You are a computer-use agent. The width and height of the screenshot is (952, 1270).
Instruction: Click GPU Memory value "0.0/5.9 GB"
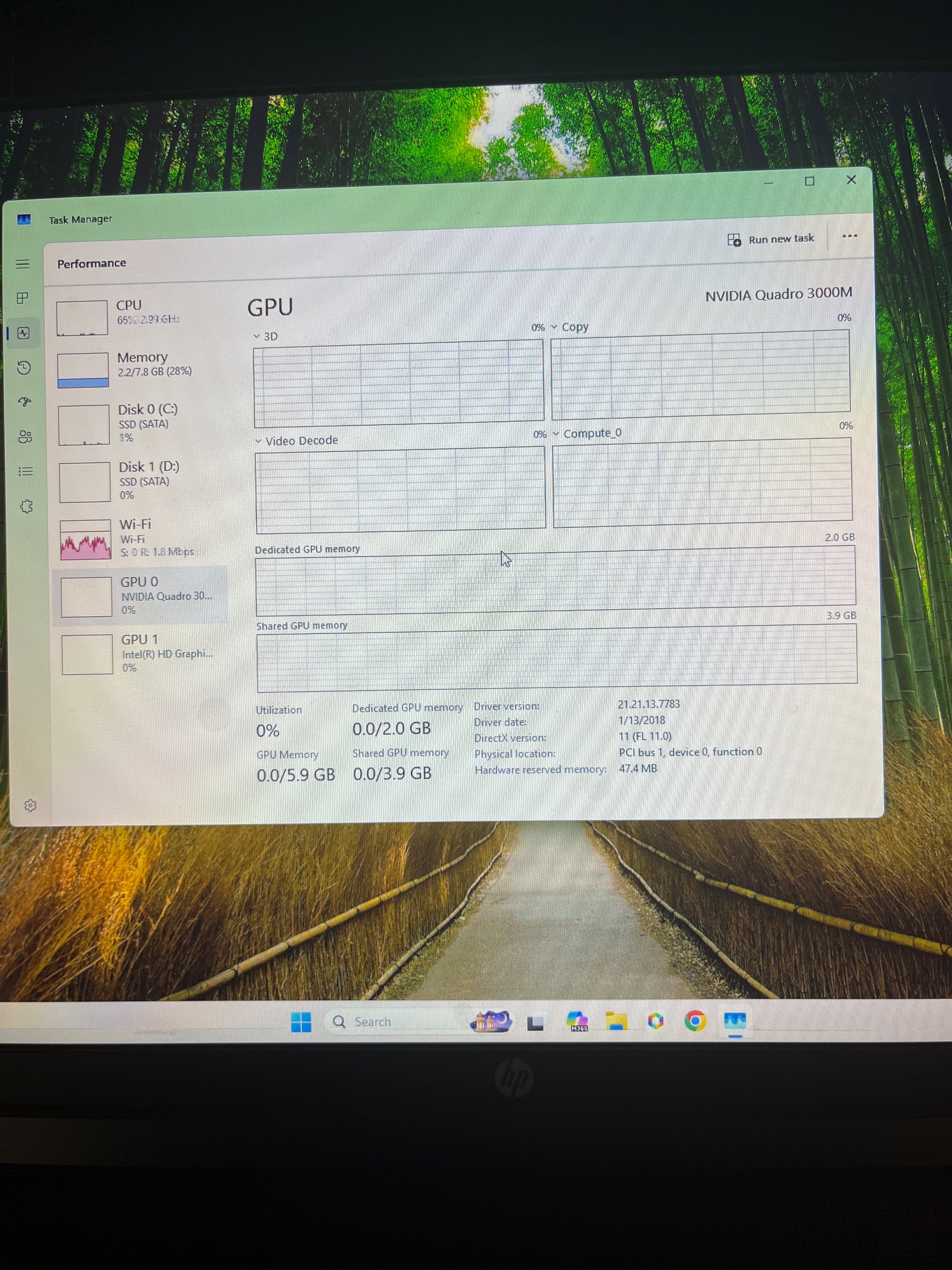point(296,775)
